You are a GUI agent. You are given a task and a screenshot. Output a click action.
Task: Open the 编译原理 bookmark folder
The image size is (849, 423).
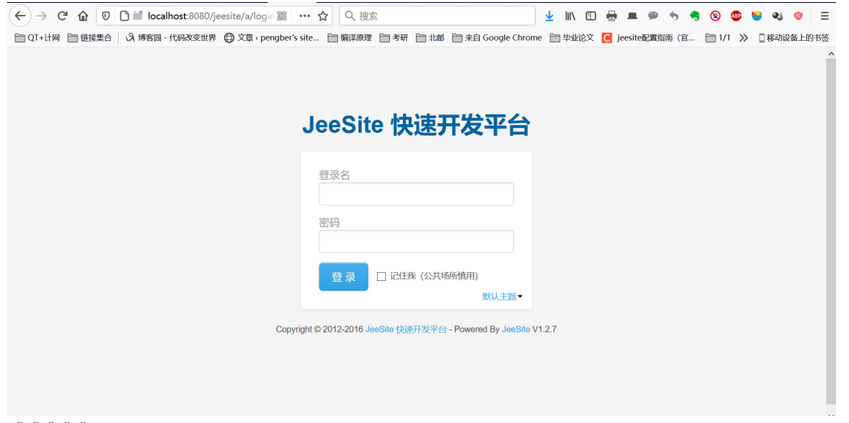tap(350, 38)
